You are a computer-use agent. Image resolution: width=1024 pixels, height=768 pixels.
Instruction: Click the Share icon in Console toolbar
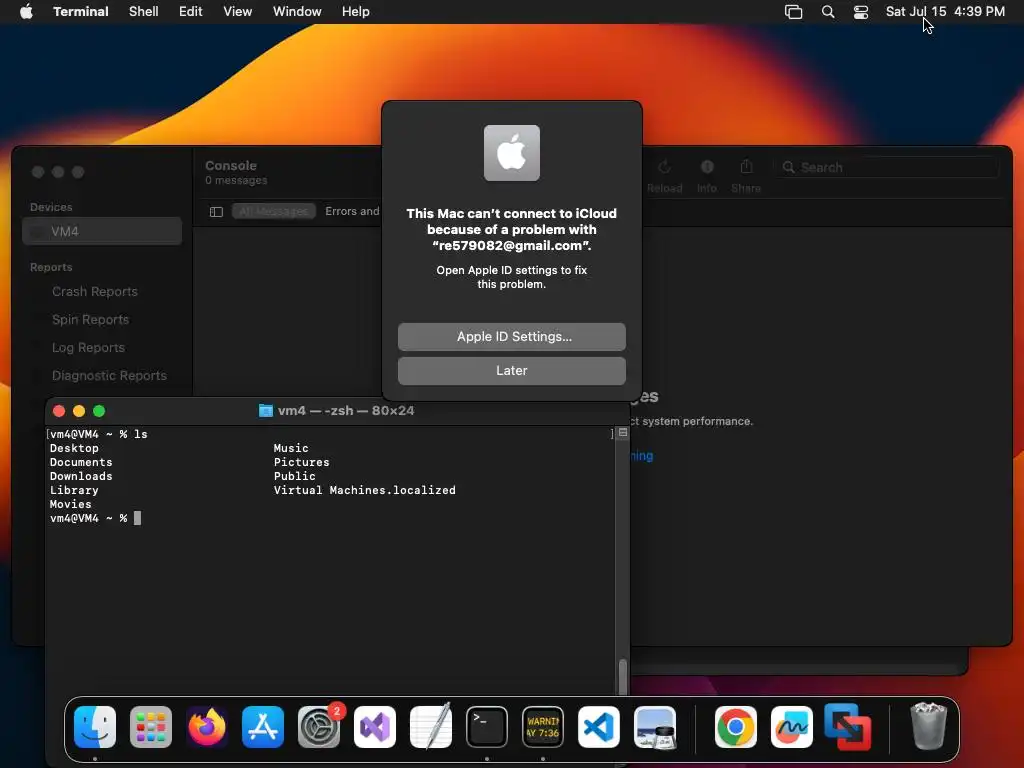click(746, 167)
